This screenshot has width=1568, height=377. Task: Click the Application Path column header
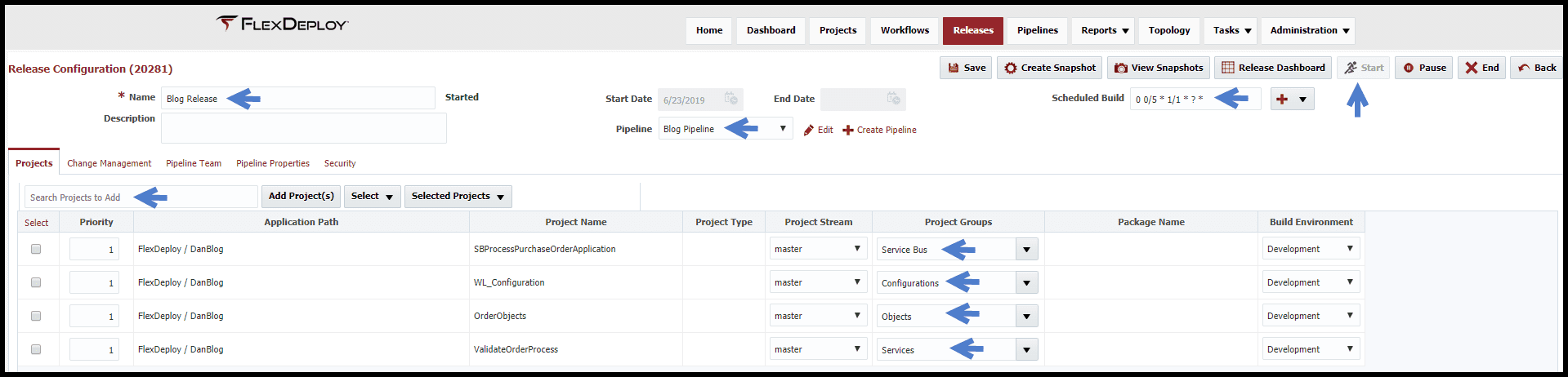tap(301, 222)
